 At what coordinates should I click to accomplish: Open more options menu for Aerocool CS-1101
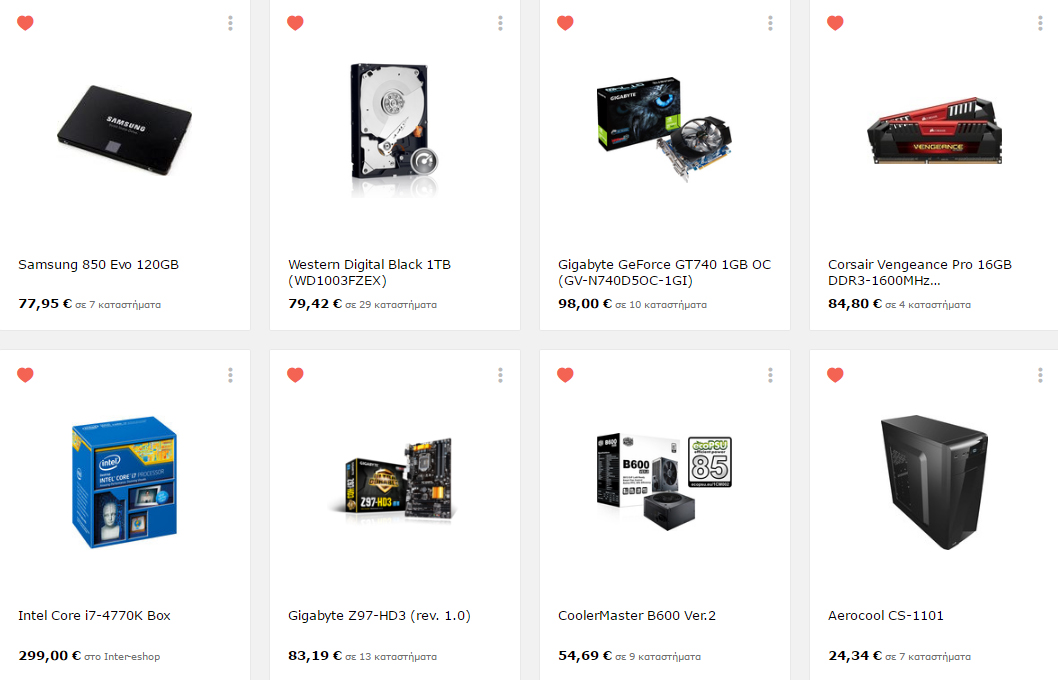[x=1040, y=375]
